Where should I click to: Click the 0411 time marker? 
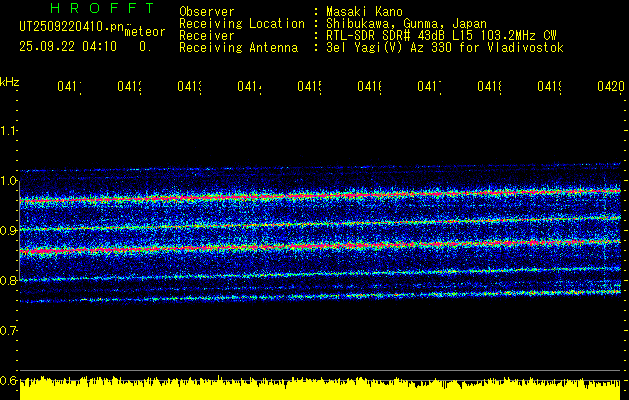click(x=69, y=86)
